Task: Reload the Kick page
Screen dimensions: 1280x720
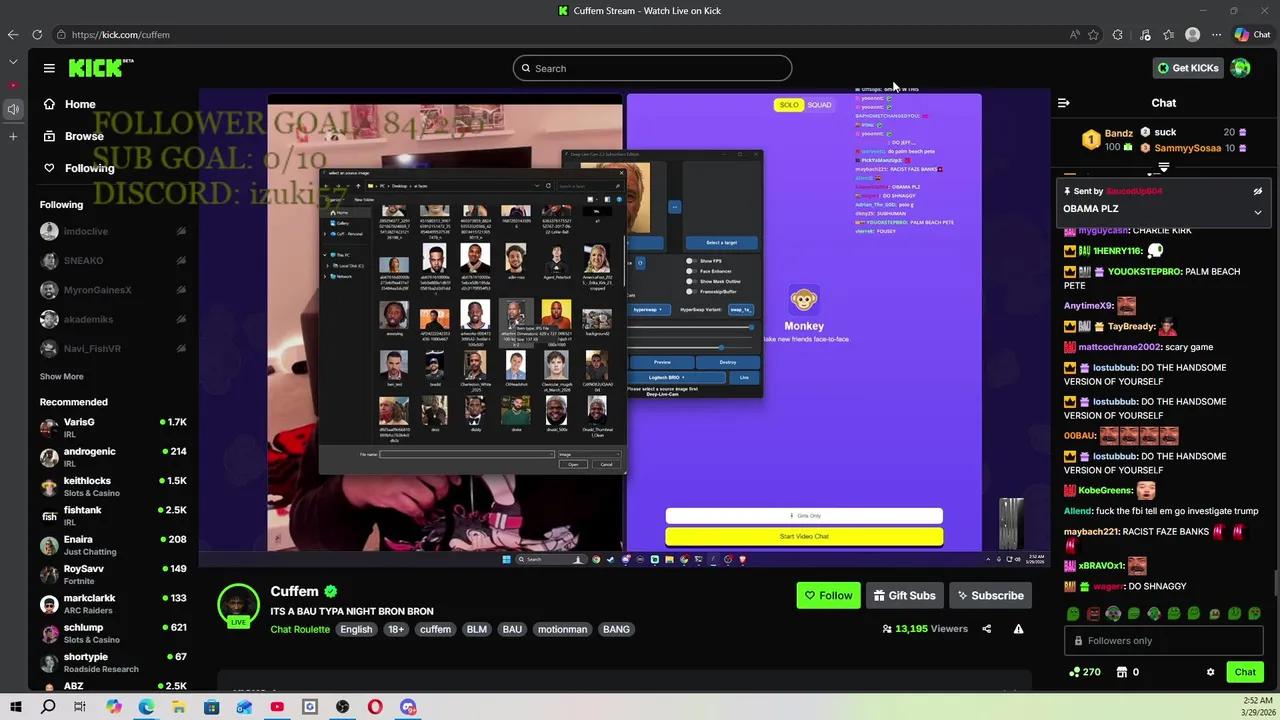Action: click(x=37, y=34)
